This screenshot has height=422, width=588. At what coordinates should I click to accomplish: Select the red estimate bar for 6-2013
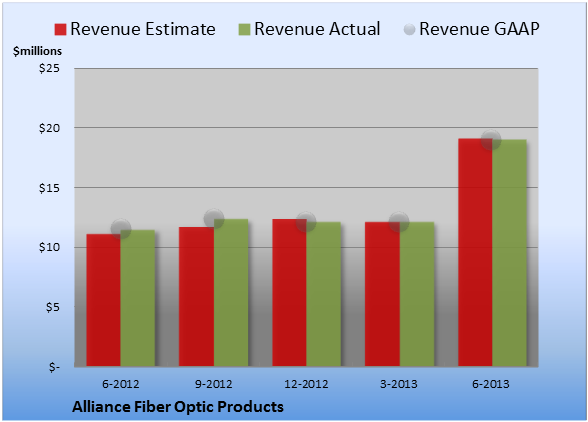pyautogui.click(x=476, y=252)
